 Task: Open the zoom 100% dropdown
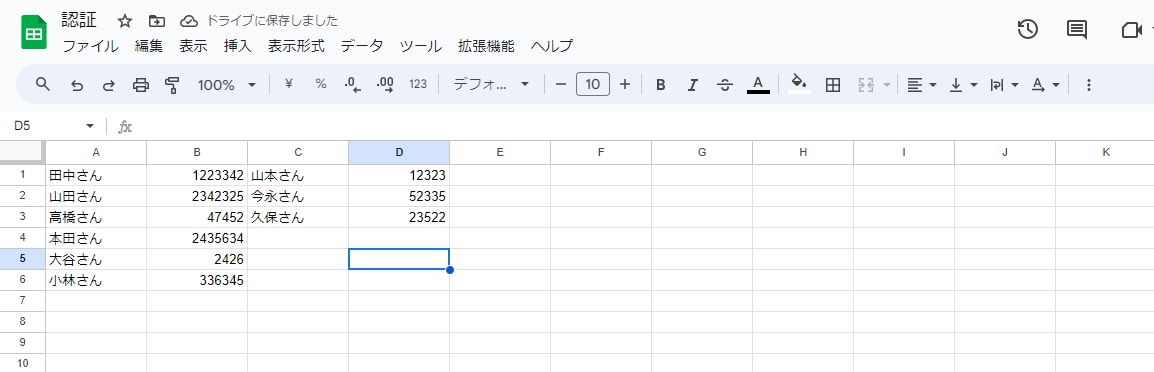227,85
